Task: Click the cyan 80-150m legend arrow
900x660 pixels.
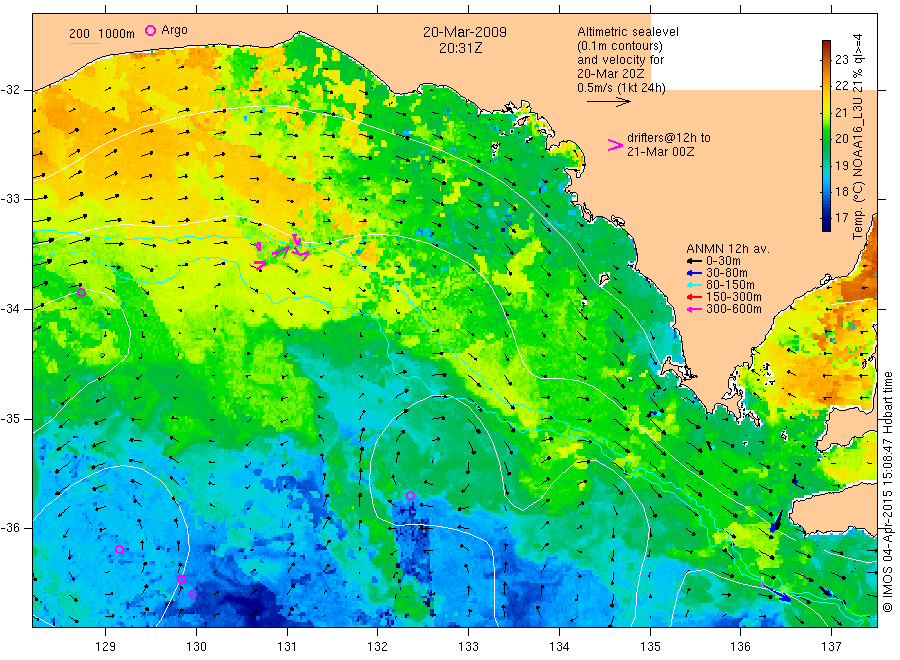Action: (x=695, y=285)
